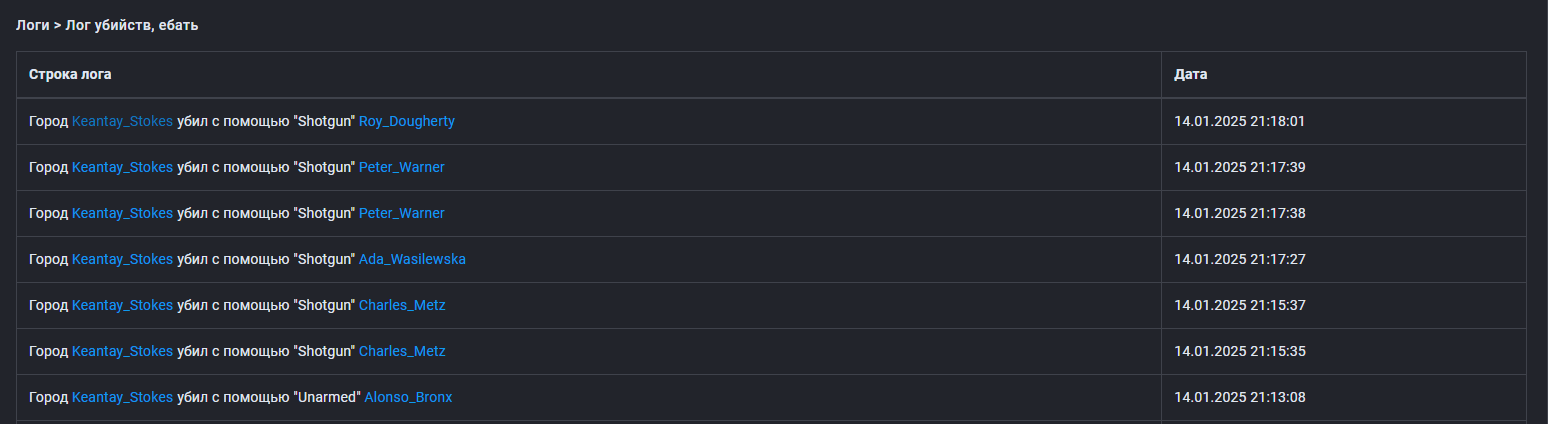Click Keantay_Stokes in the 21:17:39 row
The height and width of the screenshot is (424, 1548).
pyautogui.click(x=122, y=167)
